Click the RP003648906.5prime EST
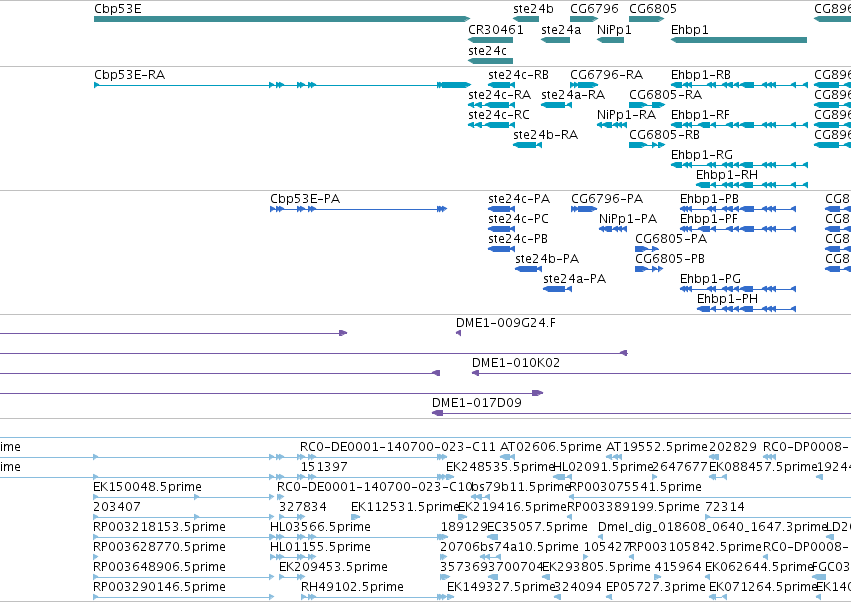 (x=184, y=578)
